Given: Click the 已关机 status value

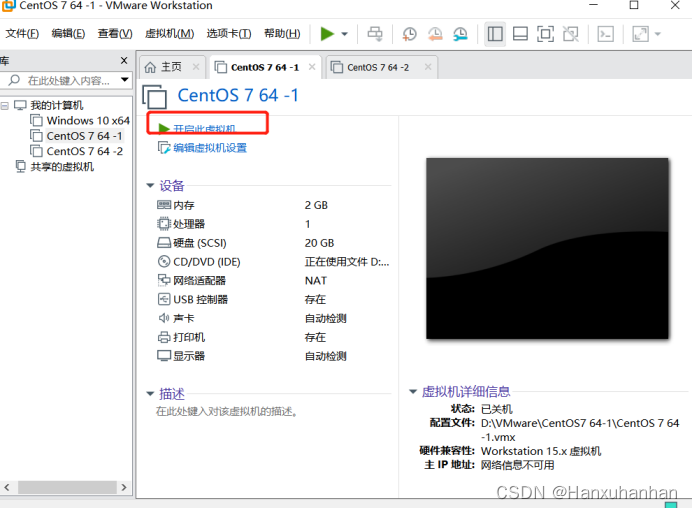Looking at the screenshot, I should (496, 409).
